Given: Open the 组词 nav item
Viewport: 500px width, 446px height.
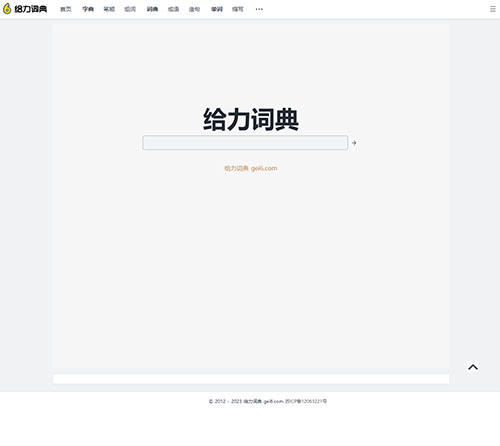Looking at the screenshot, I should coord(130,9).
